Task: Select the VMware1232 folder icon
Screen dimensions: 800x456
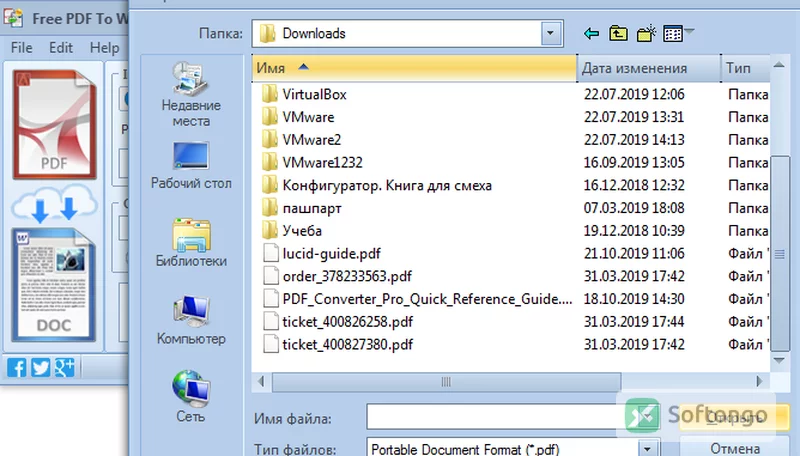Action: (269, 162)
